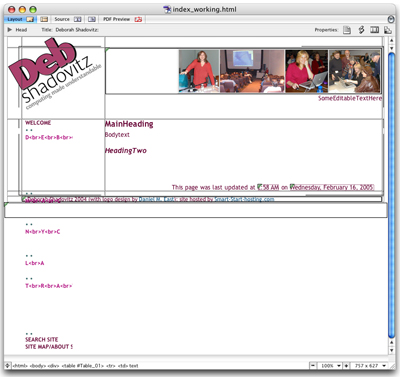Click the document proxy icon in title bar
400x377 pixels.
click(x=167, y=9)
